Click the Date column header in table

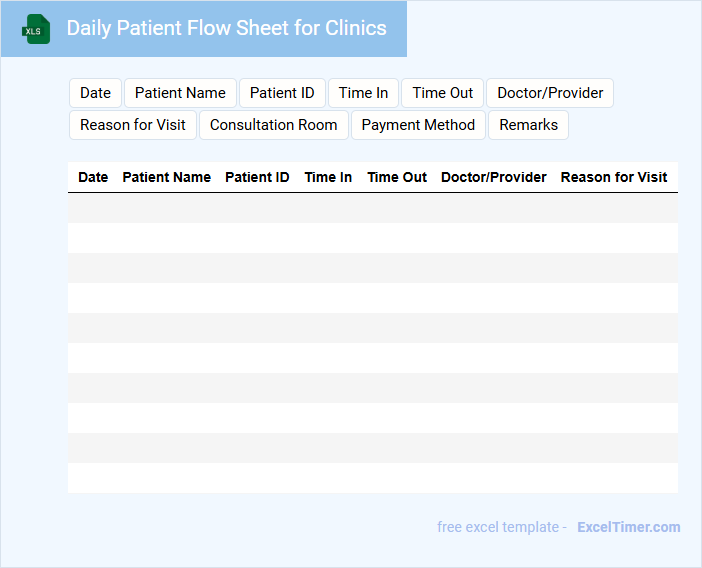[x=93, y=177]
